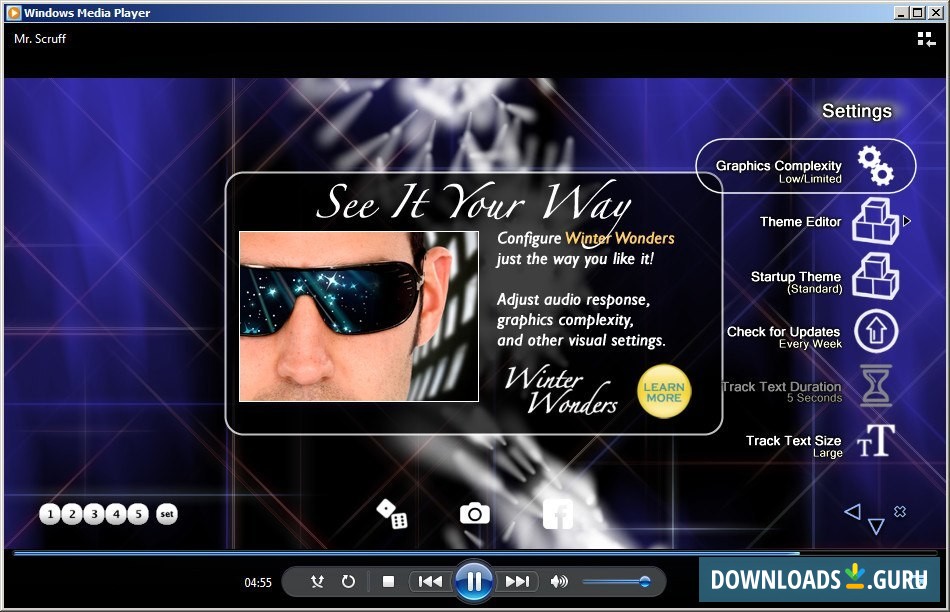Image resolution: width=950 pixels, height=612 pixels.
Task: Pause the current track
Action: [474, 582]
